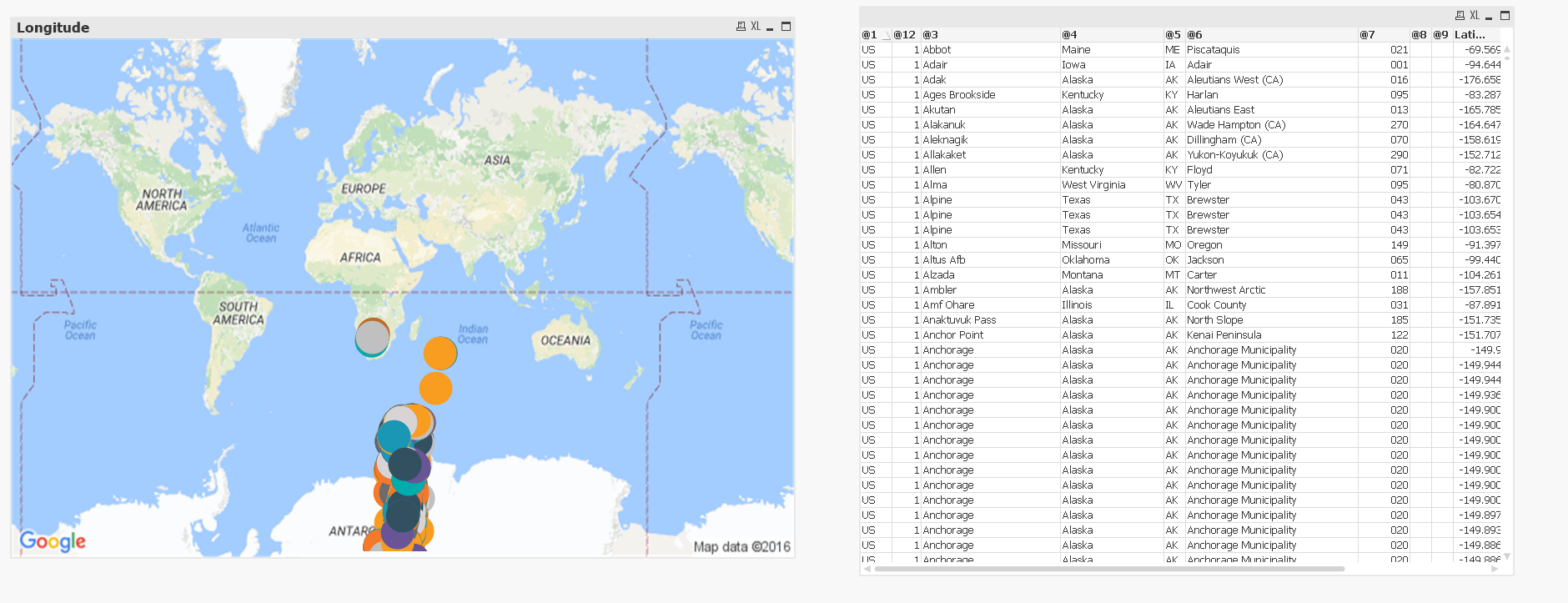Viewport: 1568px width, 603px height.
Task: Select the @8 column header
Action: [1419, 35]
